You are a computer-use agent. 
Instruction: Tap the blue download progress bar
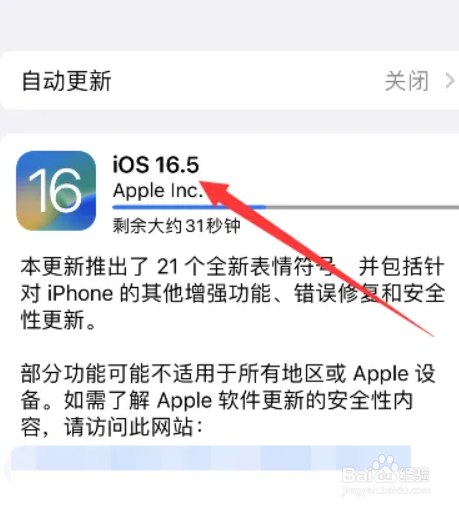click(x=189, y=207)
